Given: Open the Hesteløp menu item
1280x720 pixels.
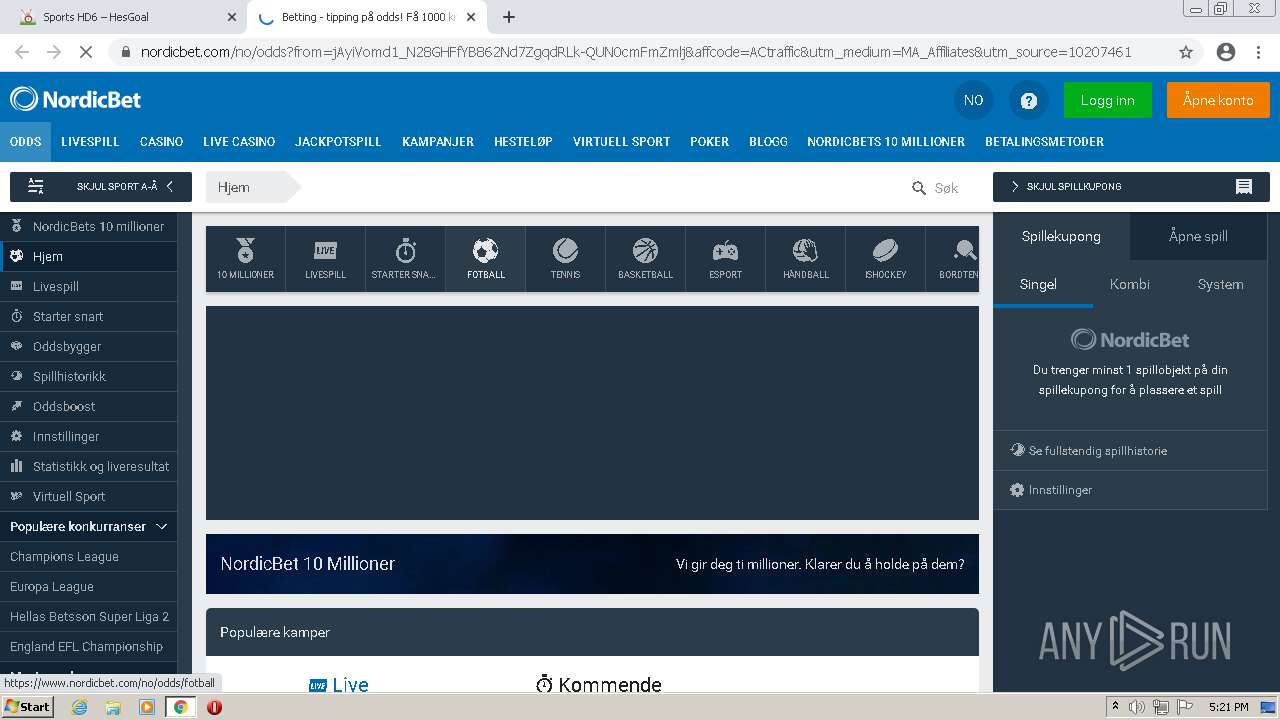Looking at the screenshot, I should tap(523, 142).
